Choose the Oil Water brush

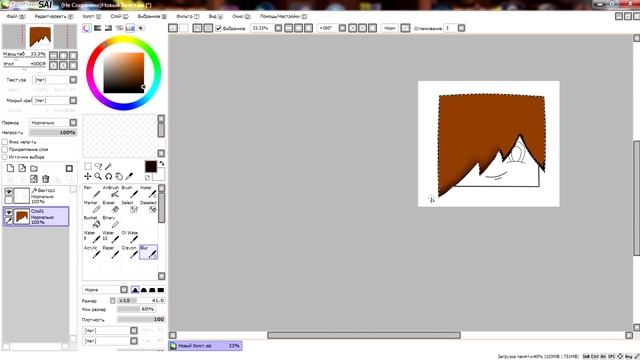point(130,237)
